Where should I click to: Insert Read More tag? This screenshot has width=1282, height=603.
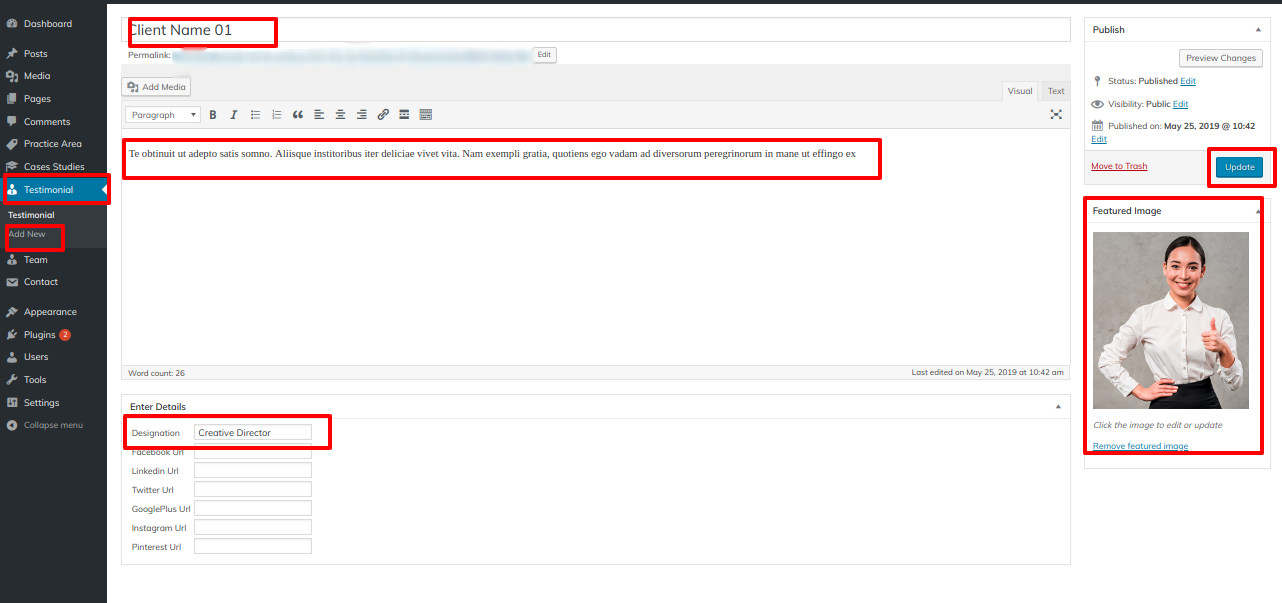404,115
